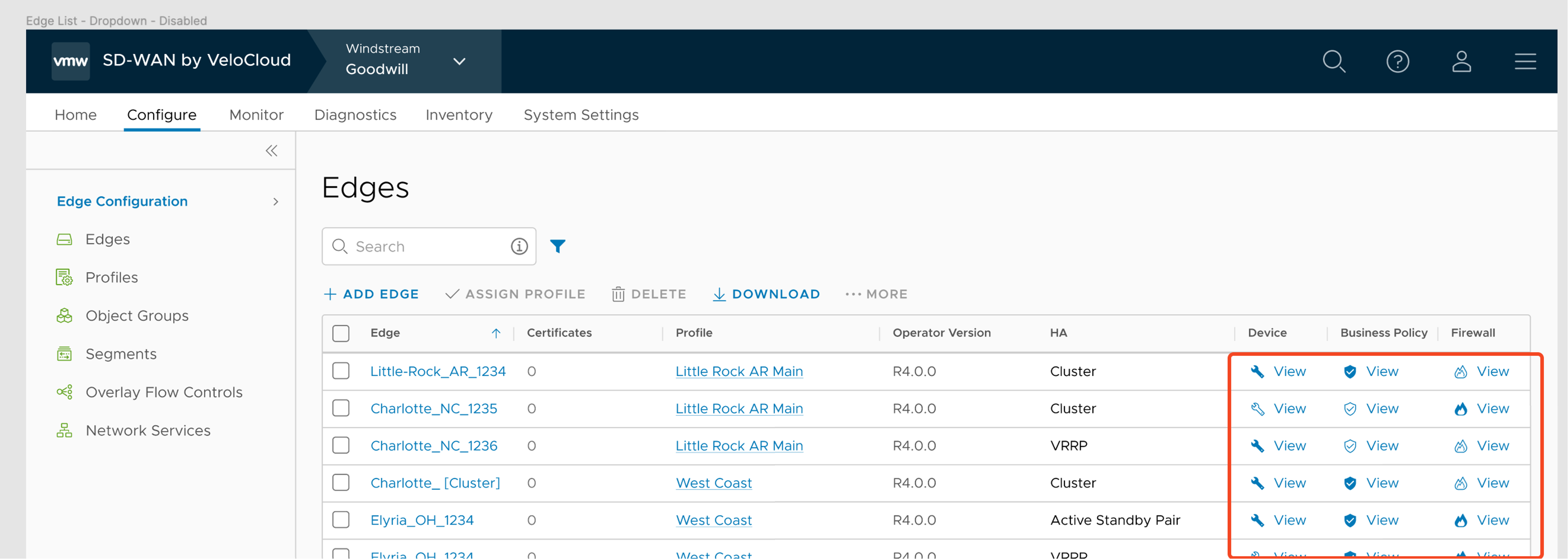Switch to the Inventory tab
The image size is (1568, 559).
pyautogui.click(x=459, y=115)
